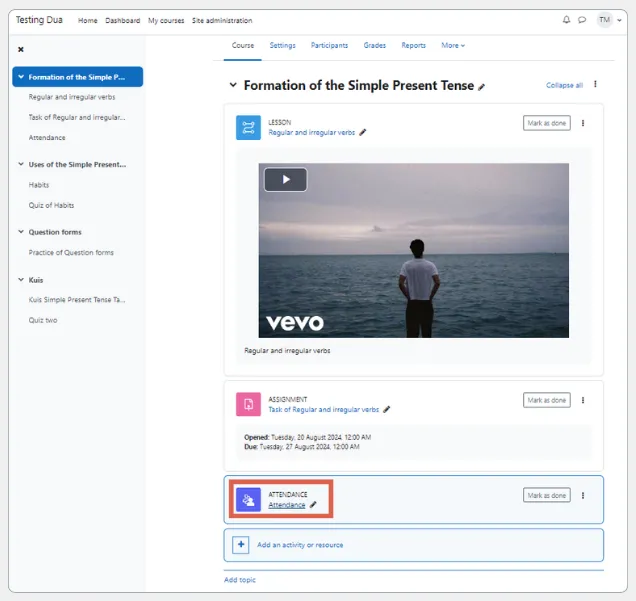Click the Add topic link
636x601 pixels.
240,580
